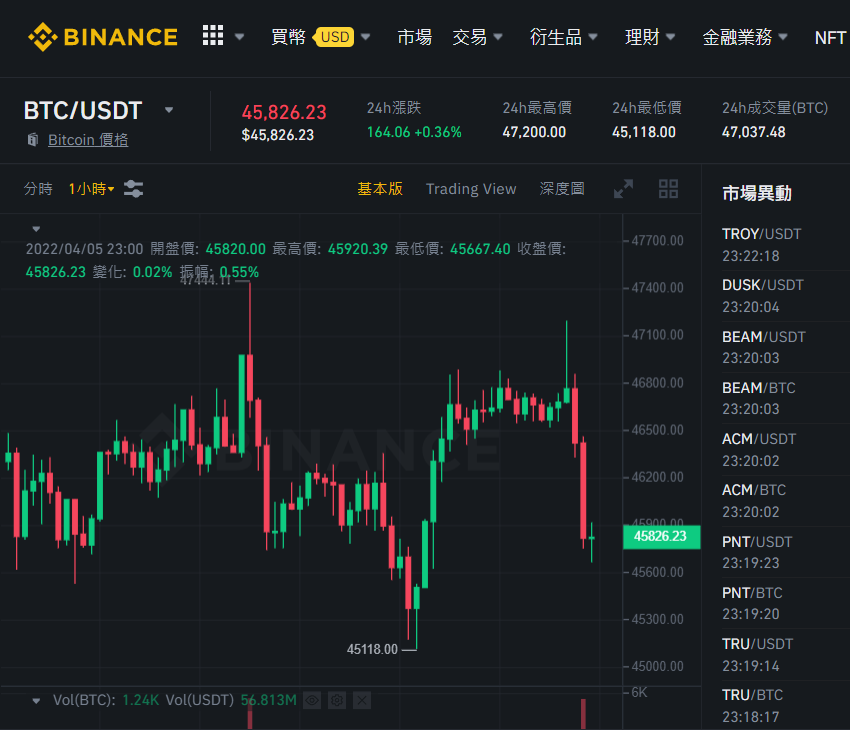Open the apps grid menu icon
This screenshot has width=850, height=730.
point(213,35)
